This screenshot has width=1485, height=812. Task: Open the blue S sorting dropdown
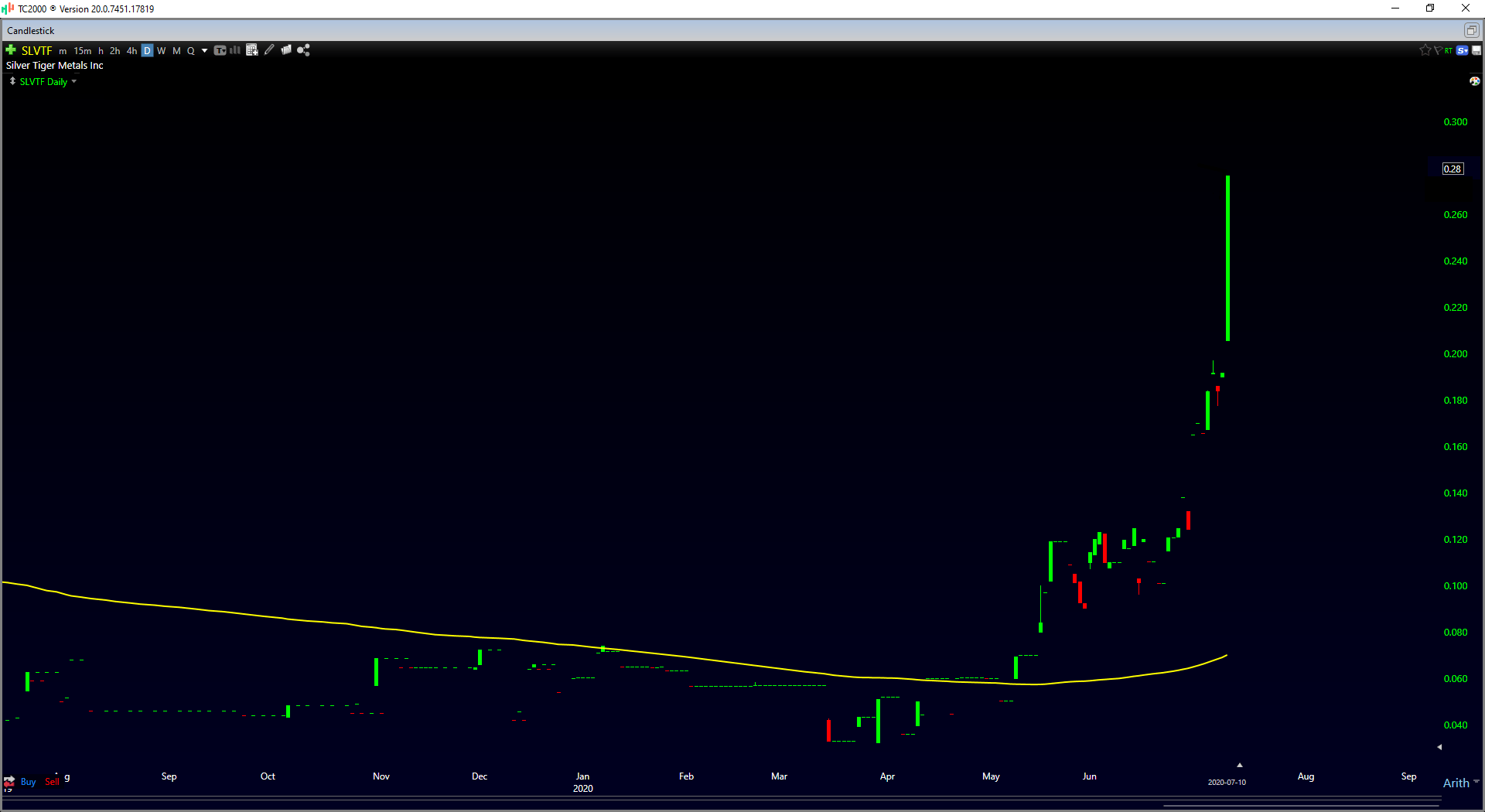pos(1462,50)
